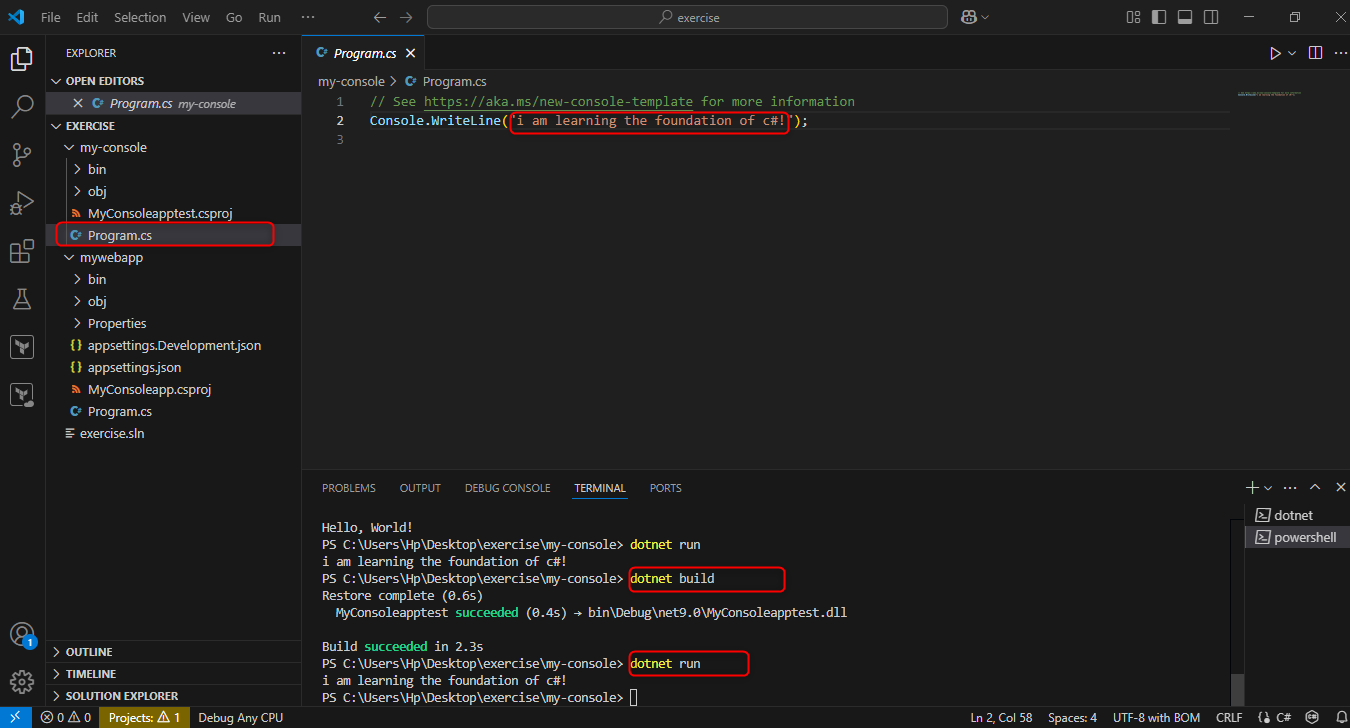Open terminal panel ellipsis actions
This screenshot has width=1350, height=728.
1291,488
